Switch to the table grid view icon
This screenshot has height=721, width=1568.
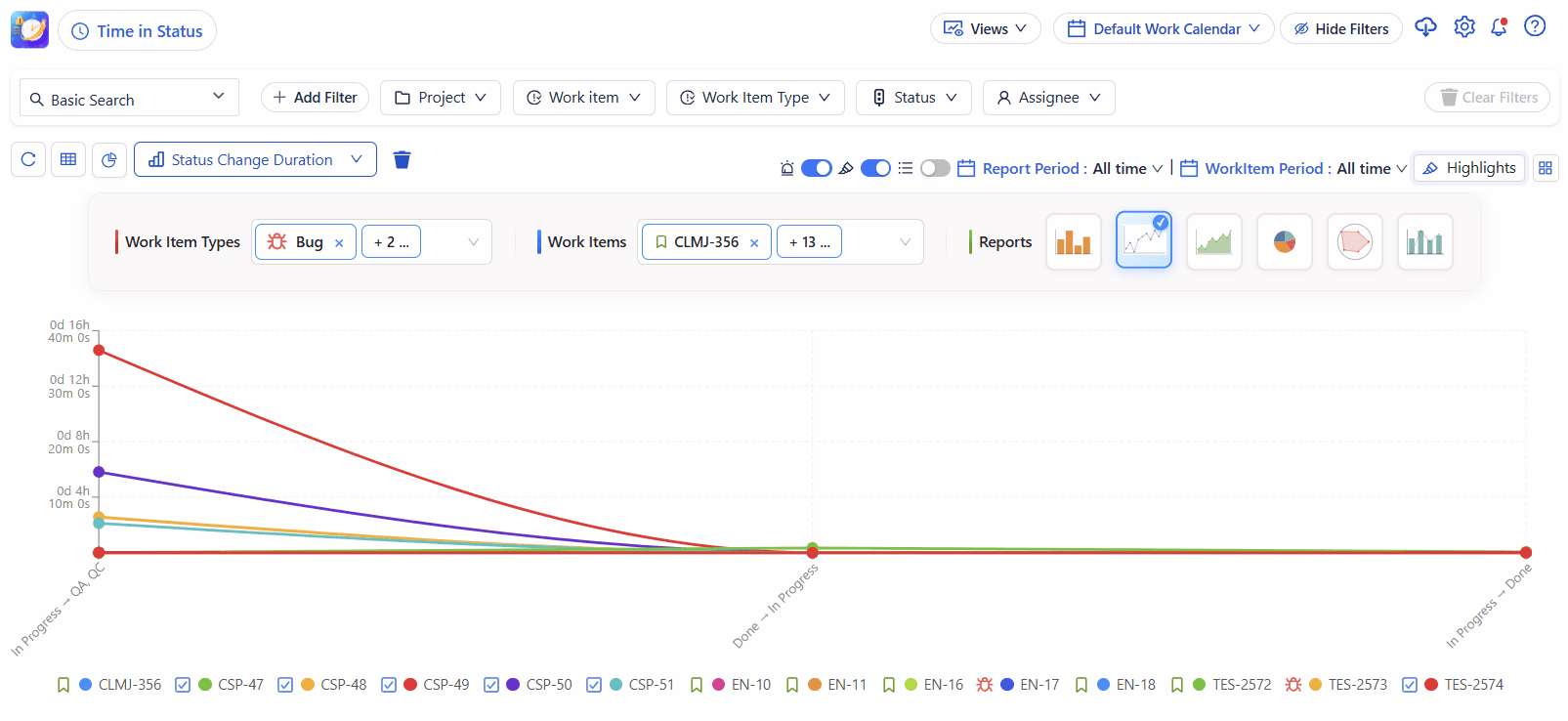pyautogui.click(x=68, y=159)
